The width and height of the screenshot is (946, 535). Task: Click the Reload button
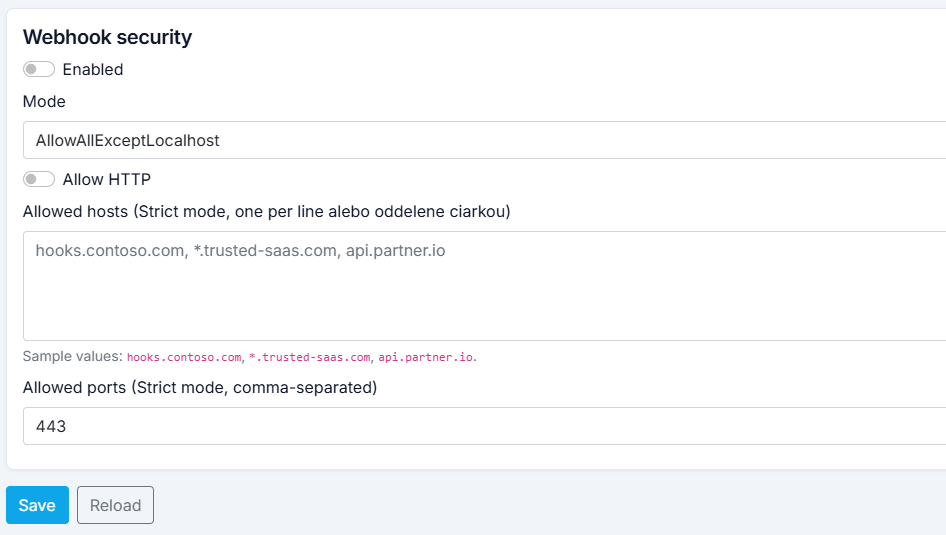click(115, 505)
